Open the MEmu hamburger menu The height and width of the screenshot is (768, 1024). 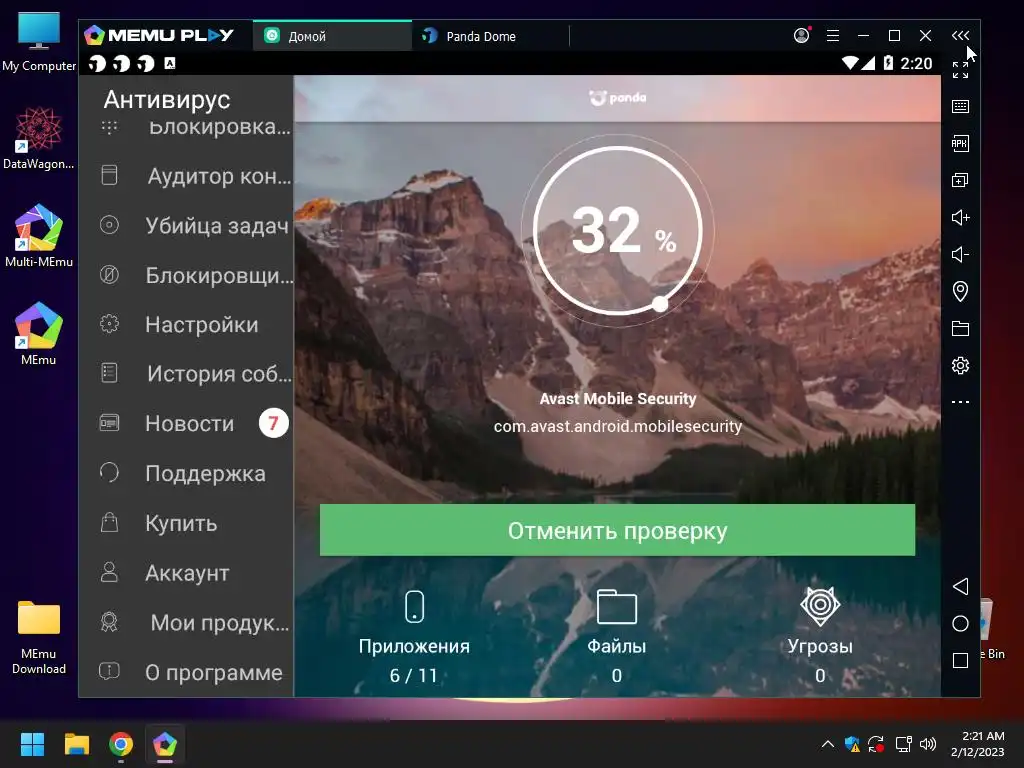(x=833, y=35)
